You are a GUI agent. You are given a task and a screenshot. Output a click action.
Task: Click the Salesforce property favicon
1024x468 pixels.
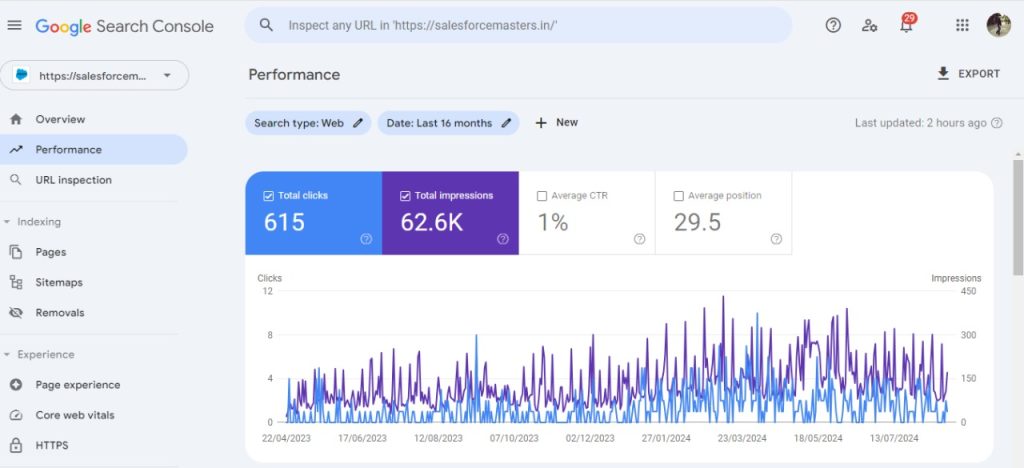click(22, 75)
